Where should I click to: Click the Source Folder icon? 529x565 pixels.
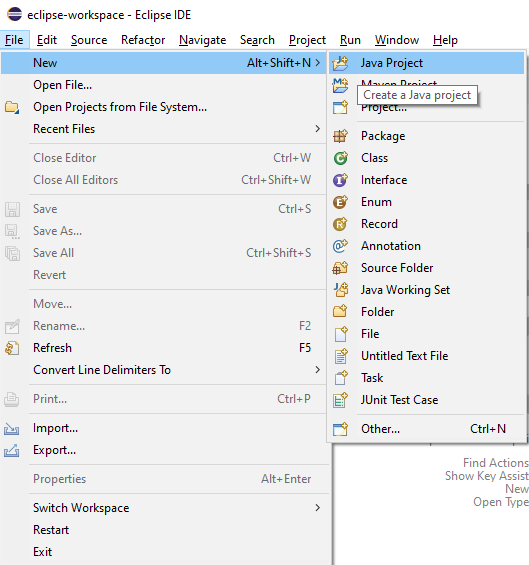tap(340, 268)
